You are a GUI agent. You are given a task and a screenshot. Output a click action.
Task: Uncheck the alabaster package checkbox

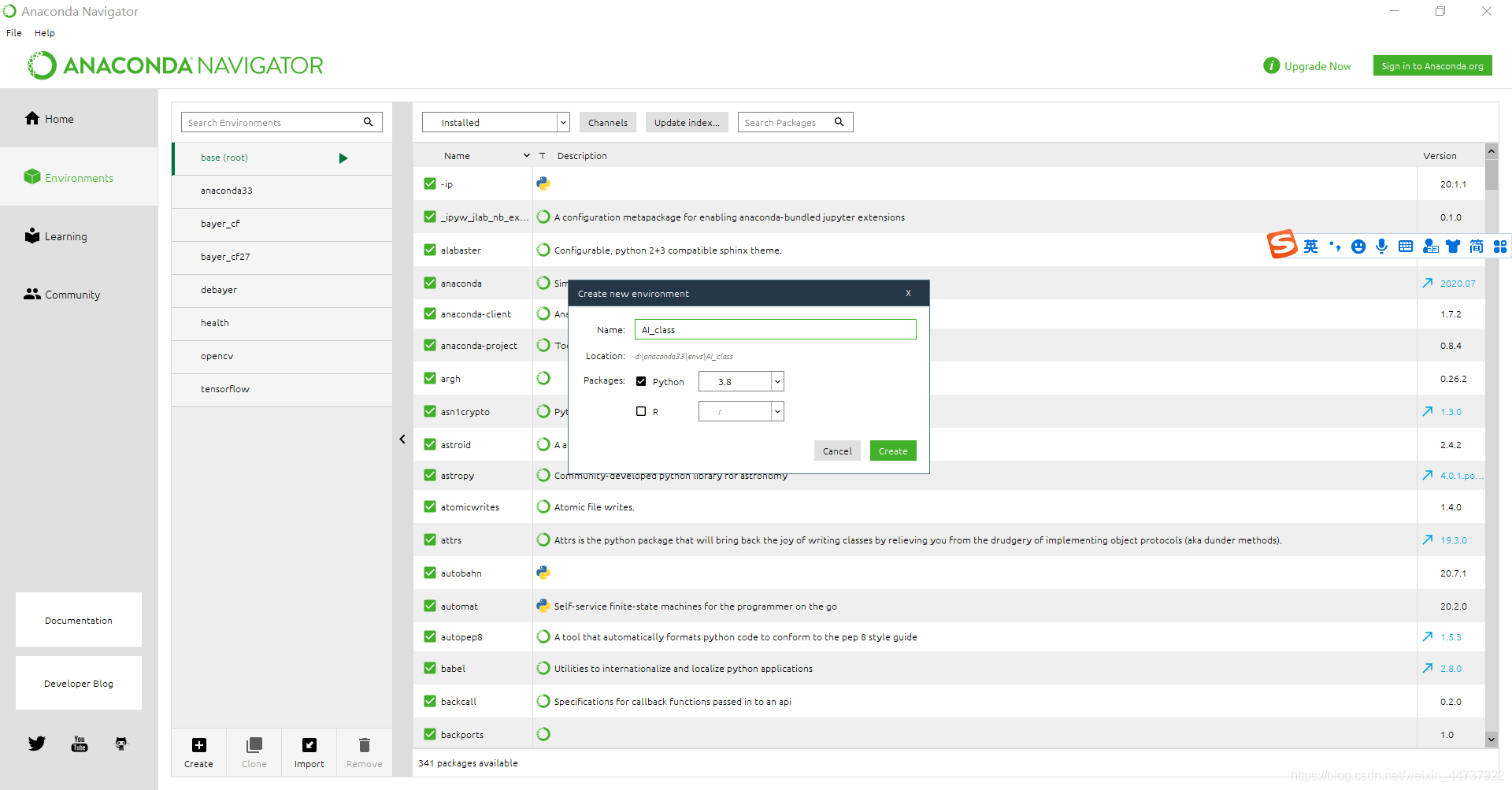point(430,250)
